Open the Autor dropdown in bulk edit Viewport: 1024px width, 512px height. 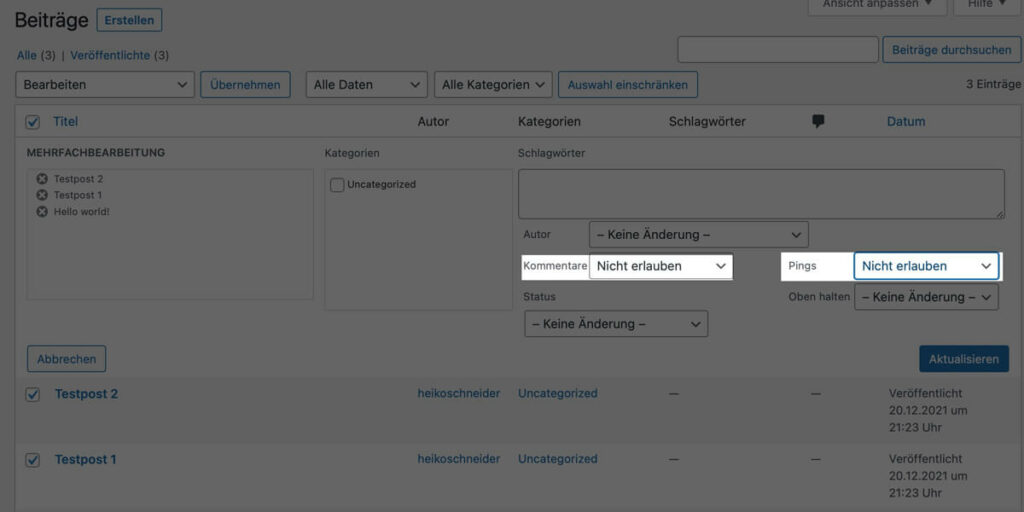coord(699,234)
